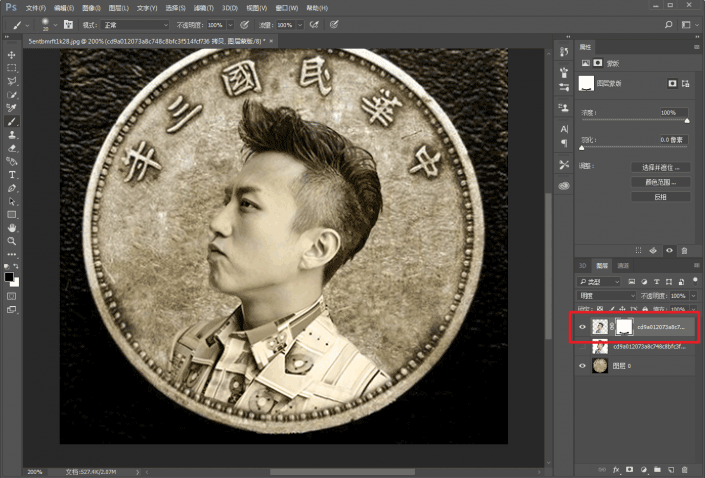This screenshot has width=705, height=478.
Task: Delete layer with Layers panel trash icon
Action: point(684,469)
